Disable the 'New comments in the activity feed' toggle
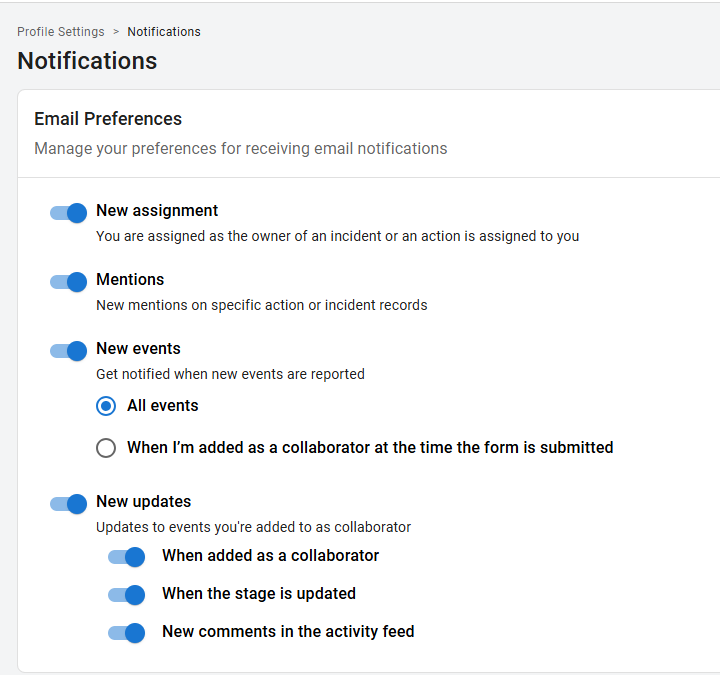 click(127, 633)
